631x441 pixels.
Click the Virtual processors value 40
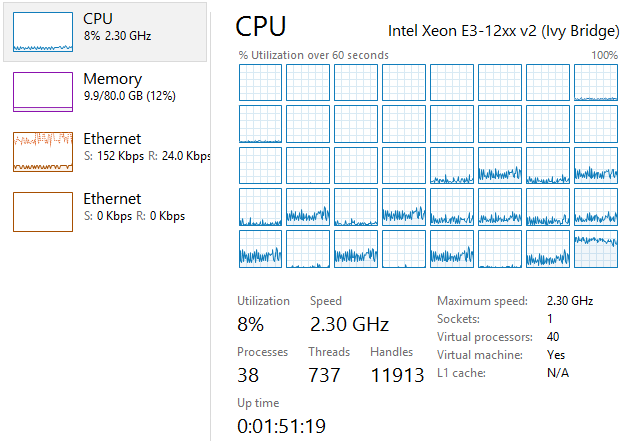[x=553, y=337]
